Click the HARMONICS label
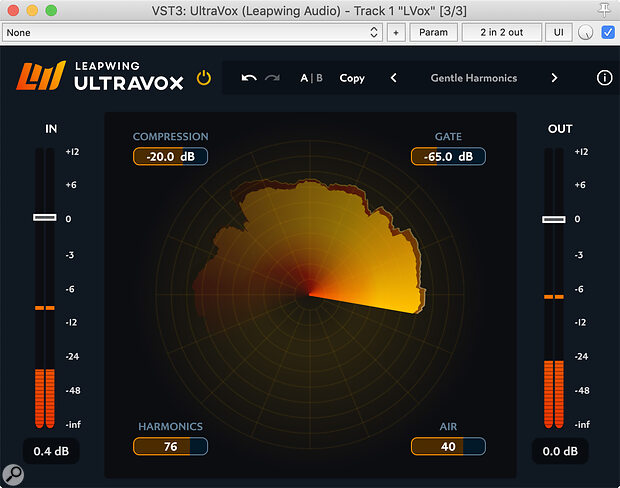Screen dimensions: 620x488 pos(170,426)
